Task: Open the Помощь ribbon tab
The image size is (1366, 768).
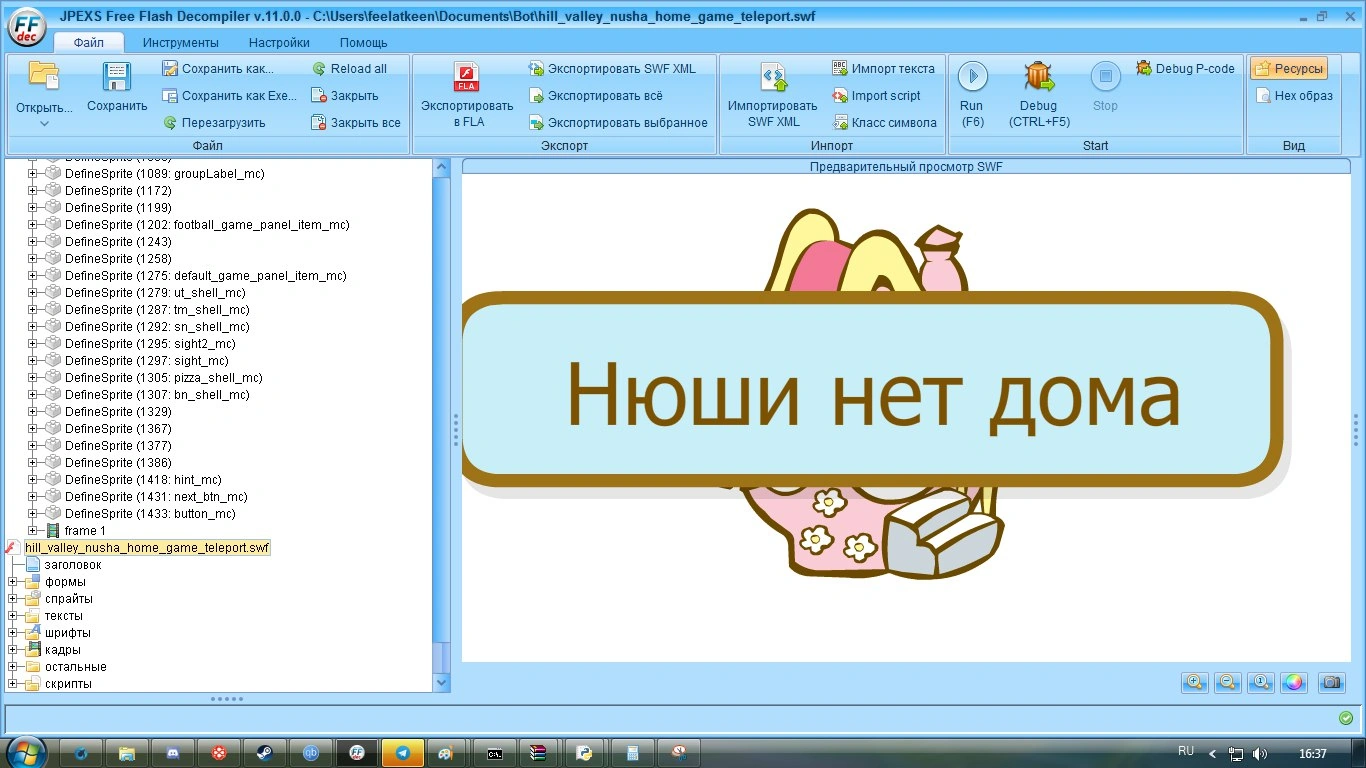Action: click(x=363, y=43)
